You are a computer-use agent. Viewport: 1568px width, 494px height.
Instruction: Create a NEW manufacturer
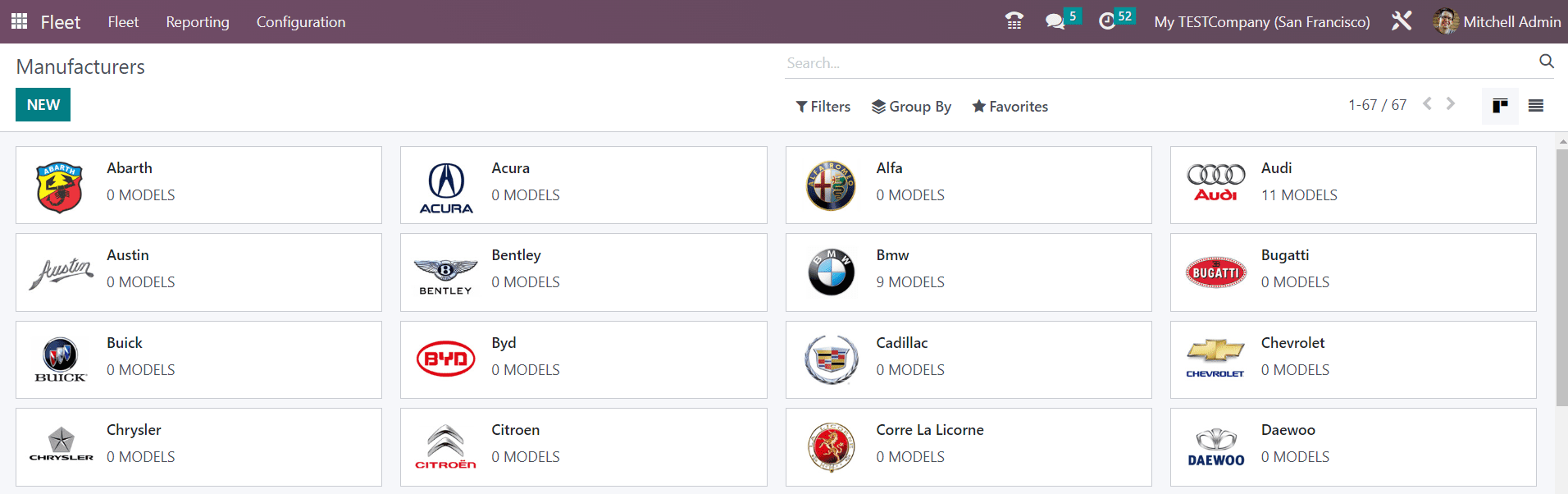[43, 105]
